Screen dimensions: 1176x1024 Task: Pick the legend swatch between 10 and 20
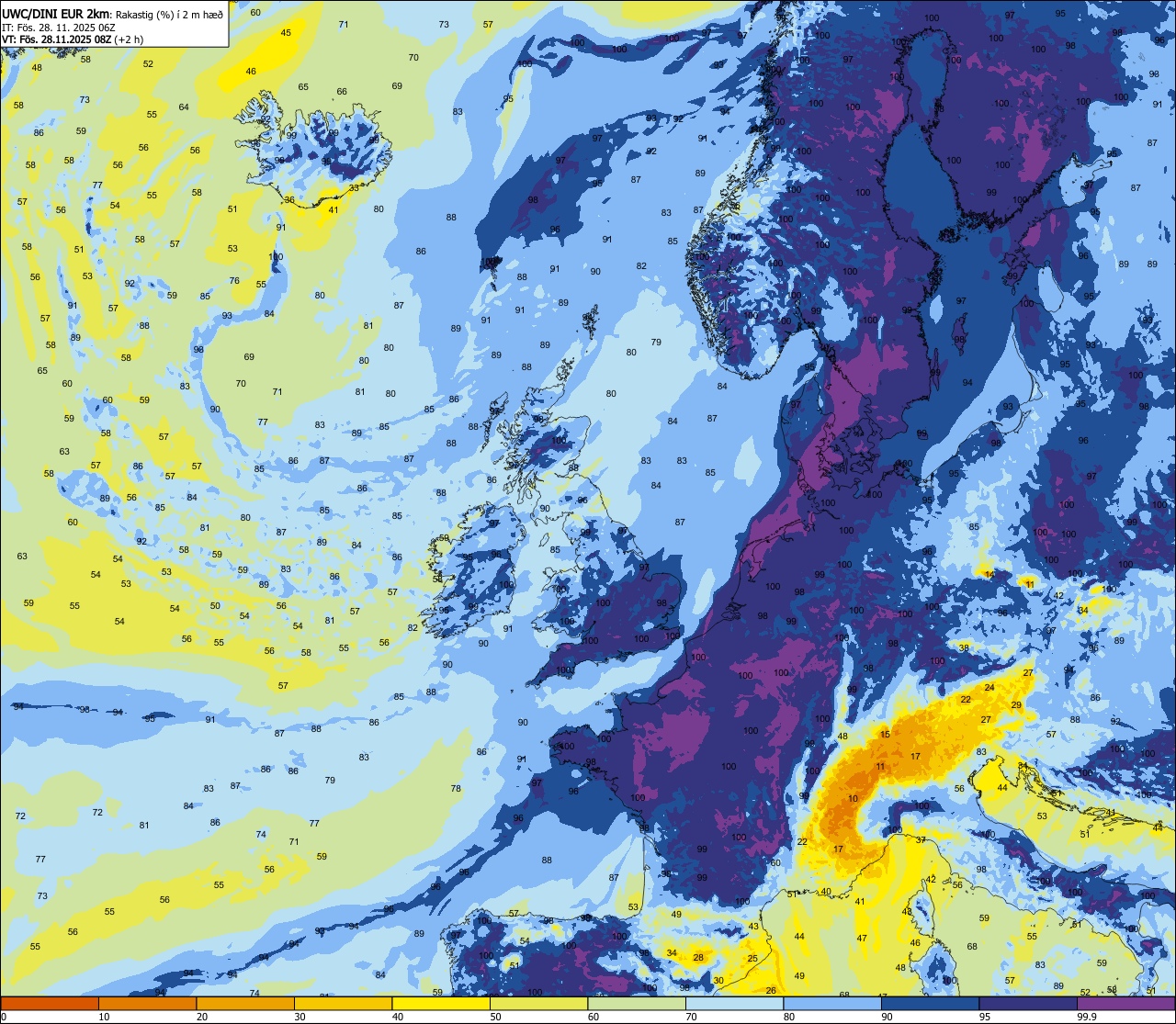point(147,1003)
